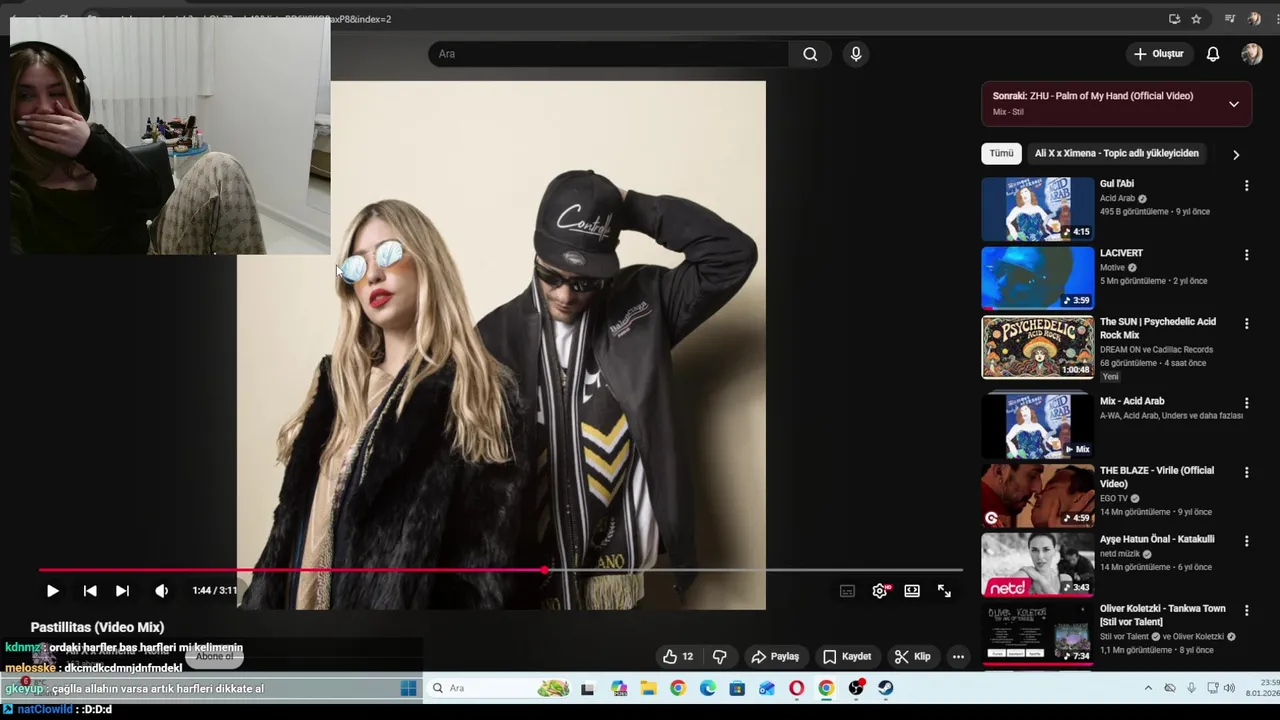
Task: Open the LACIVERT video thumbnail
Action: (1038, 278)
